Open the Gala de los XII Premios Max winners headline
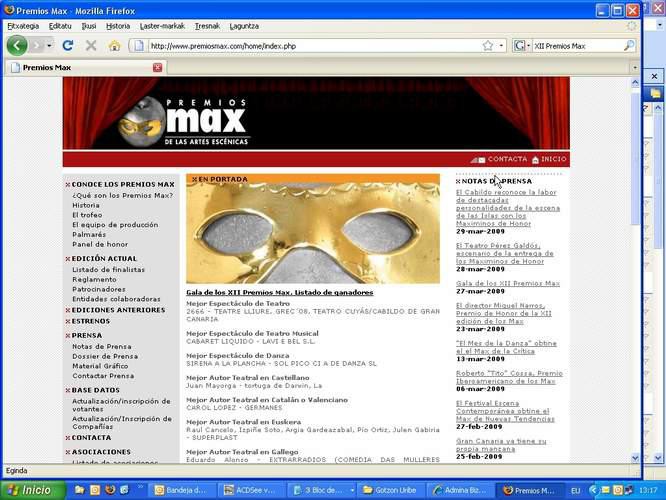Image resolution: width=666 pixels, height=500 pixels. click(279, 292)
